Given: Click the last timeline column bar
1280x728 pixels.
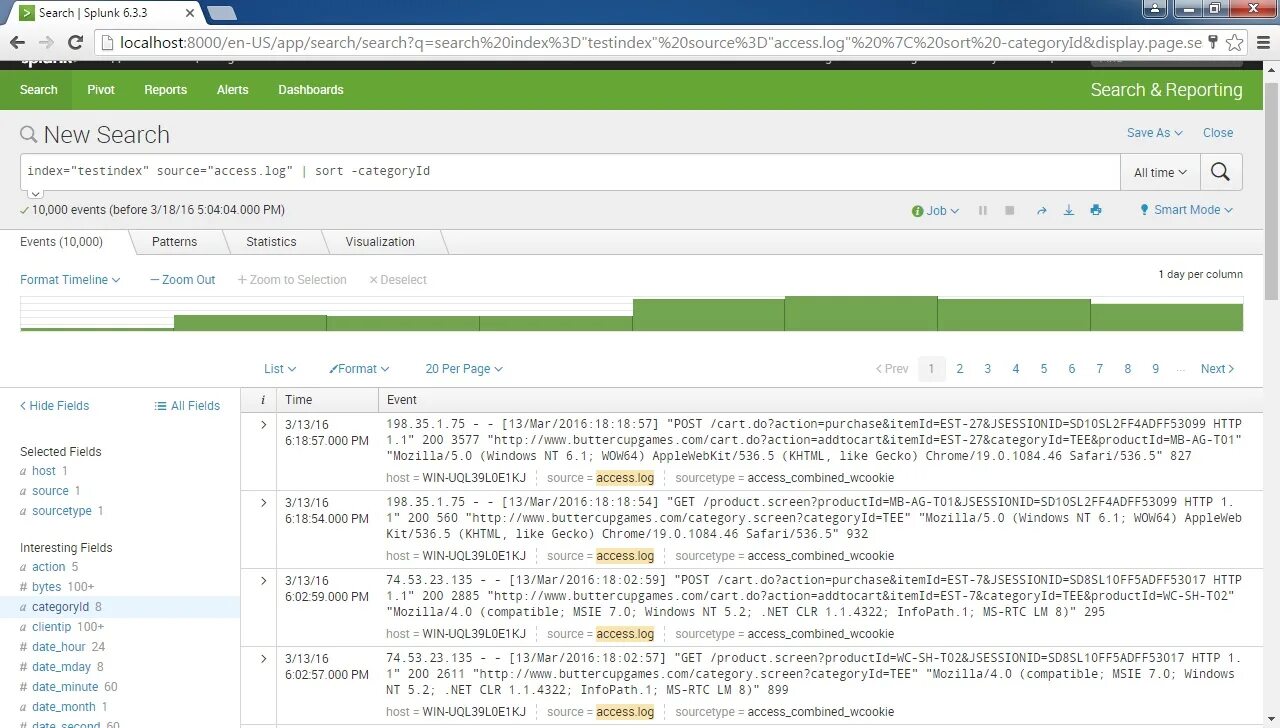Looking at the screenshot, I should click(1167, 317).
